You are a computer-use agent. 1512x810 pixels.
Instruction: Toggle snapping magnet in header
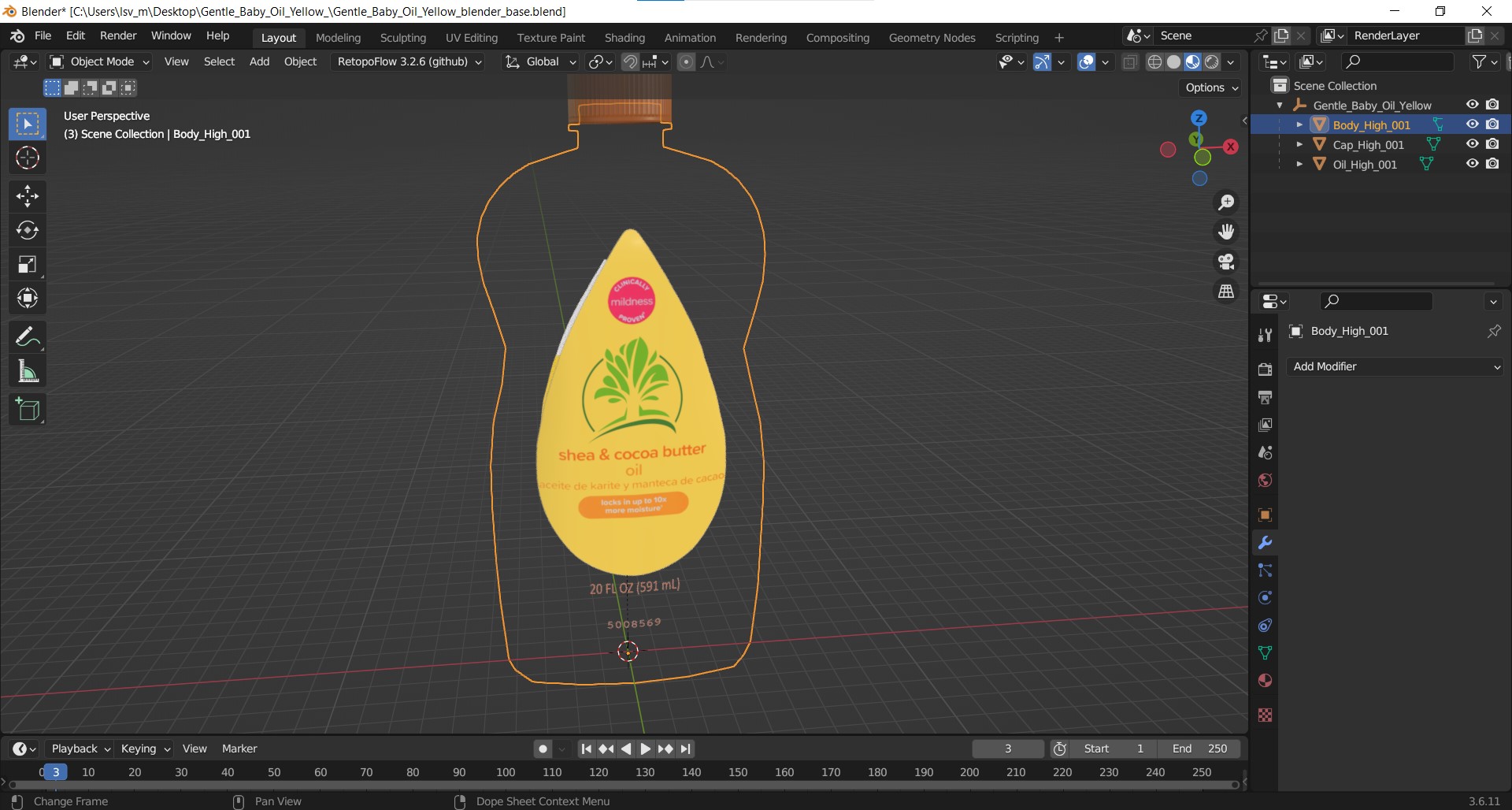[x=630, y=61]
